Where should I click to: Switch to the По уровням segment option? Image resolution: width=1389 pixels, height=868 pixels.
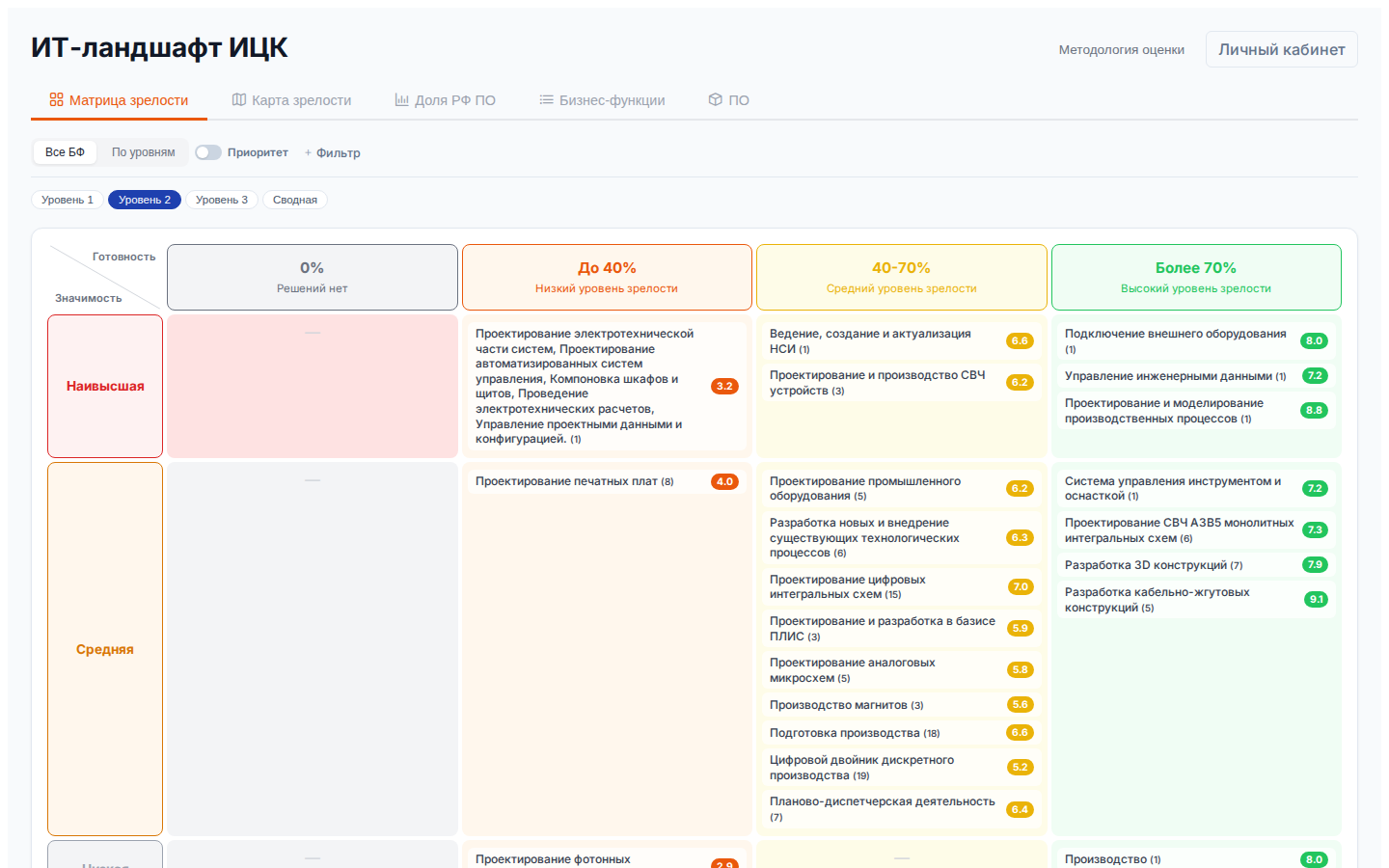[143, 152]
